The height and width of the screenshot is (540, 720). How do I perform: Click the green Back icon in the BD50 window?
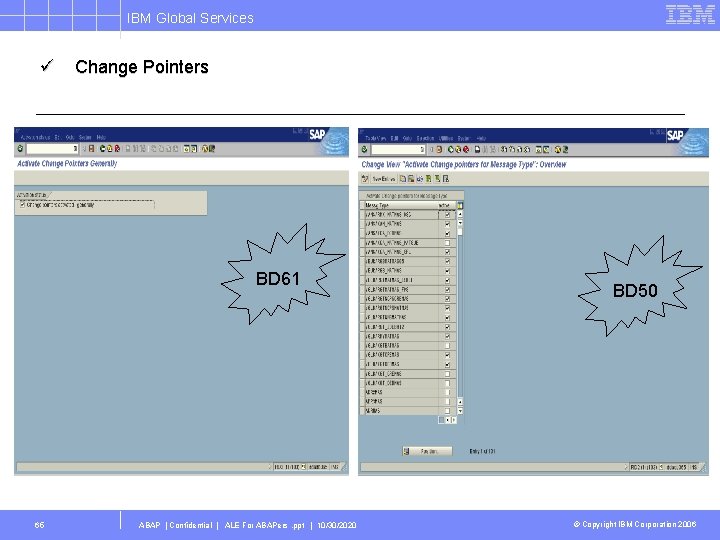pyautogui.click(x=450, y=149)
